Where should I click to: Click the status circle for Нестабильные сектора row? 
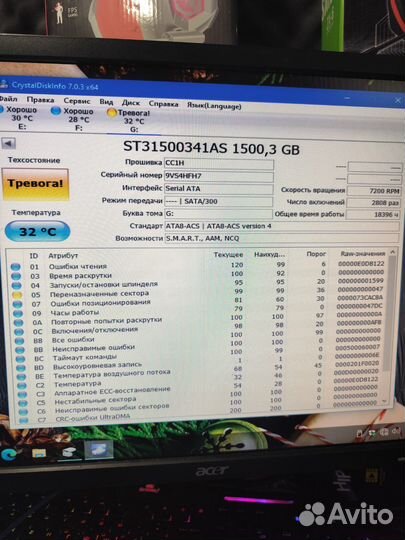(x=23, y=403)
